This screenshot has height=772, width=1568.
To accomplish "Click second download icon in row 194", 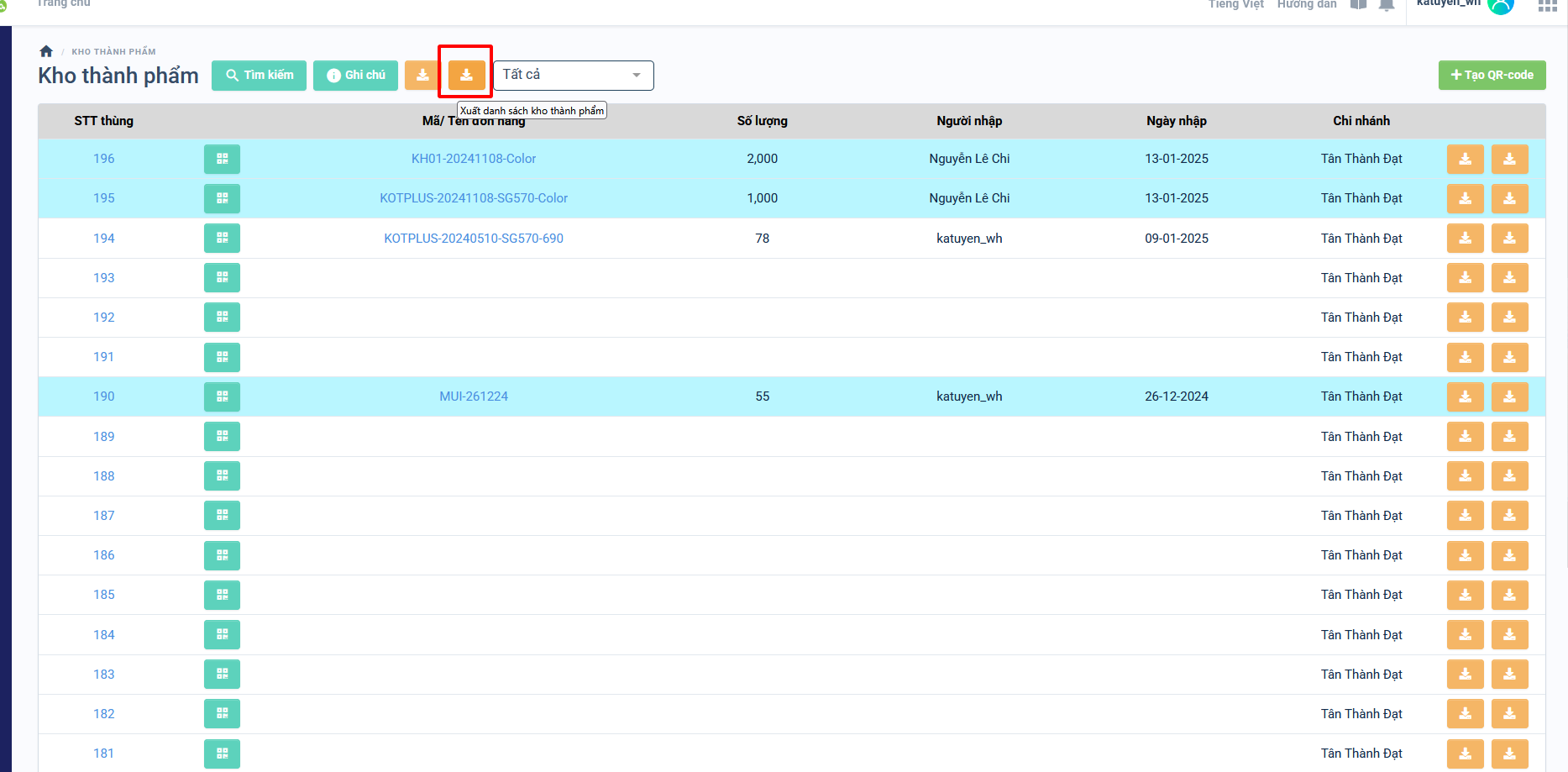I will [1510, 239].
